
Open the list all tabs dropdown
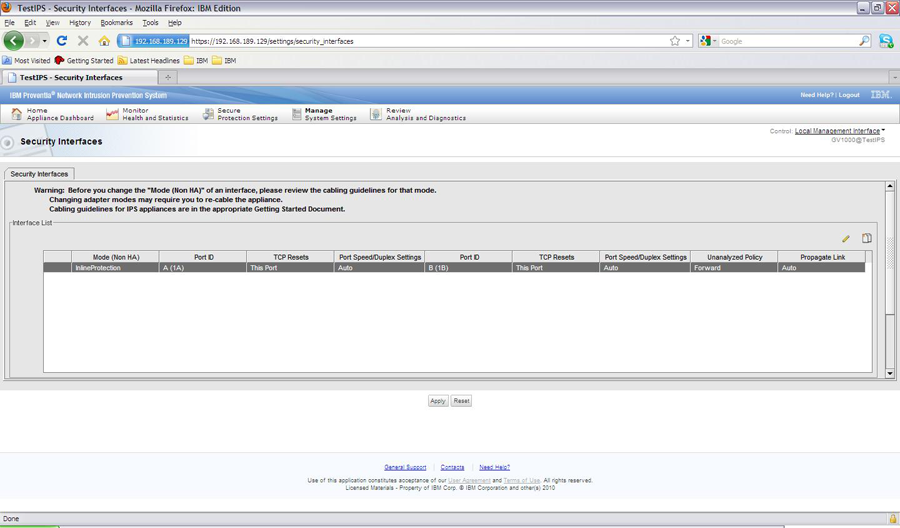point(894,77)
